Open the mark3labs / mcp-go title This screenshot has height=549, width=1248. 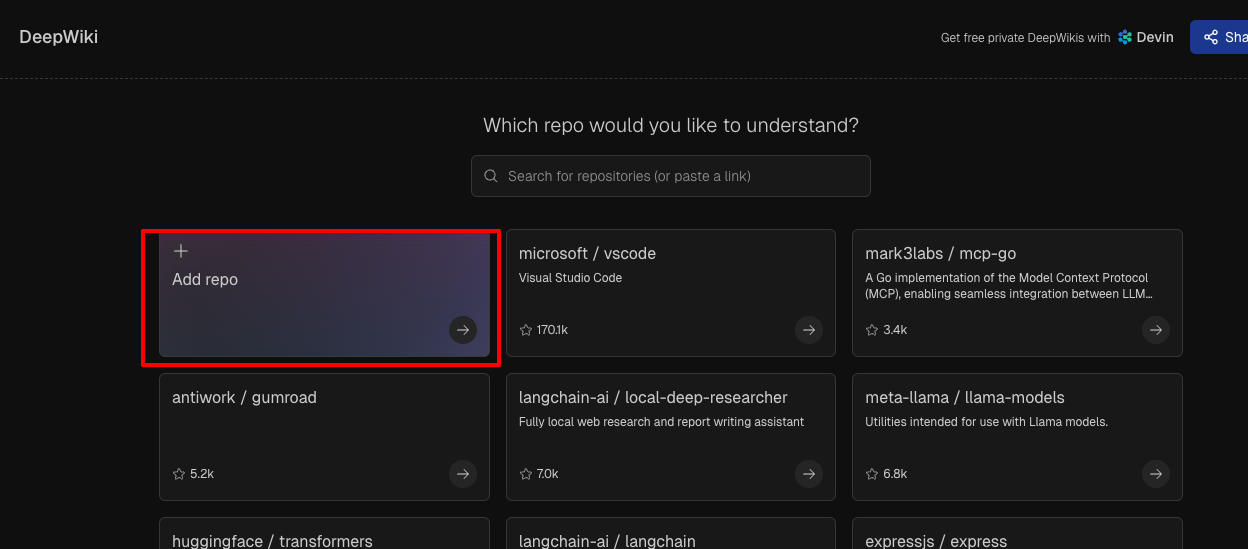[x=941, y=254]
